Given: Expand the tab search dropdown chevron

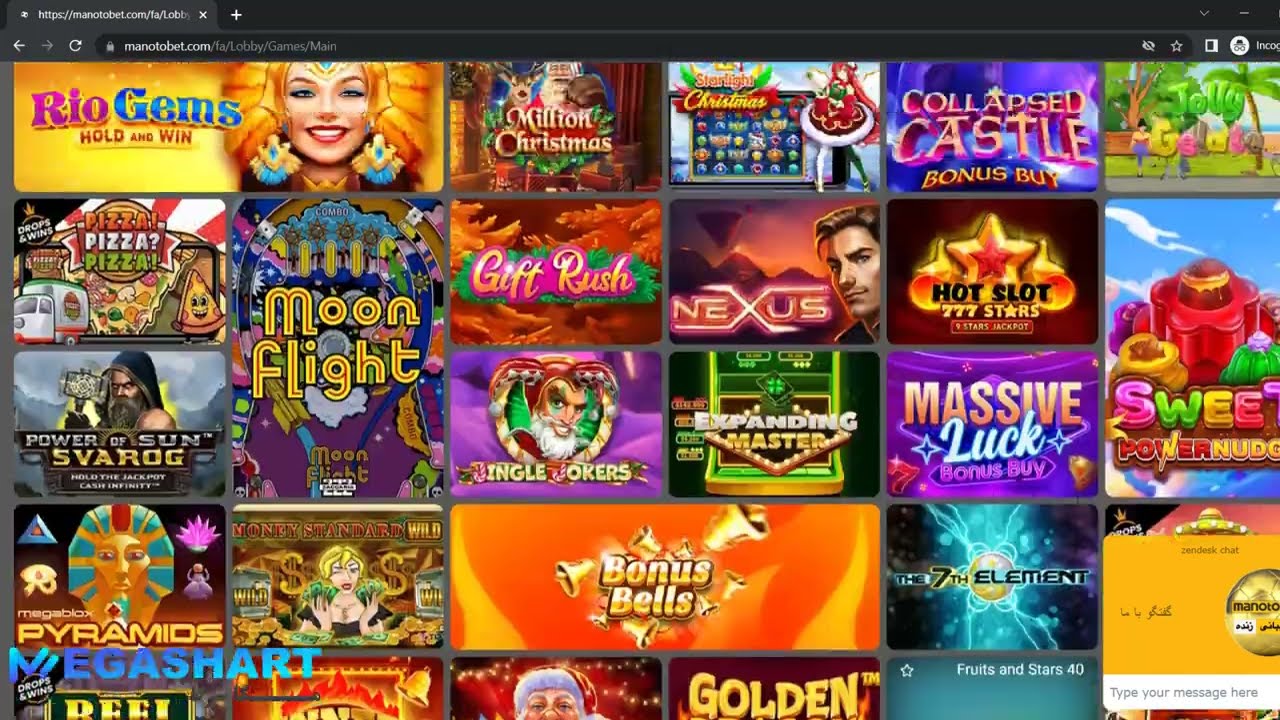Looking at the screenshot, I should pos(1204,14).
